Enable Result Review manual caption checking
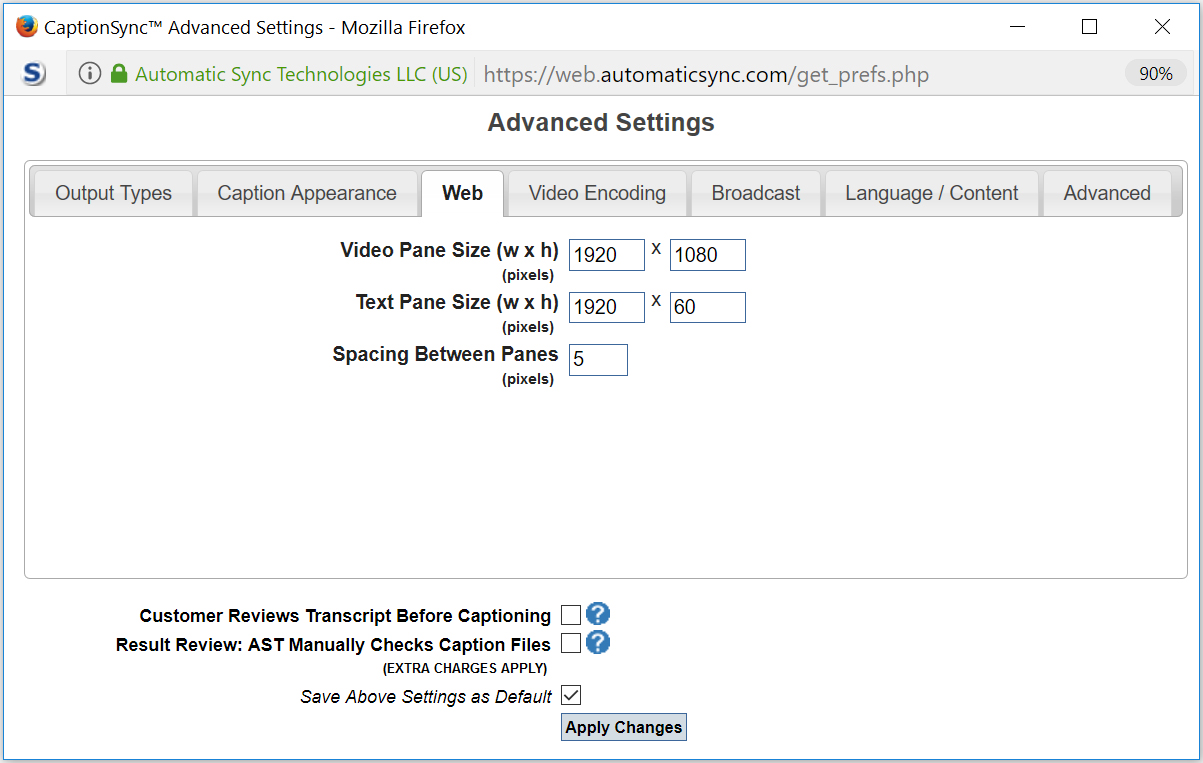This screenshot has height=763, width=1203. 571,644
